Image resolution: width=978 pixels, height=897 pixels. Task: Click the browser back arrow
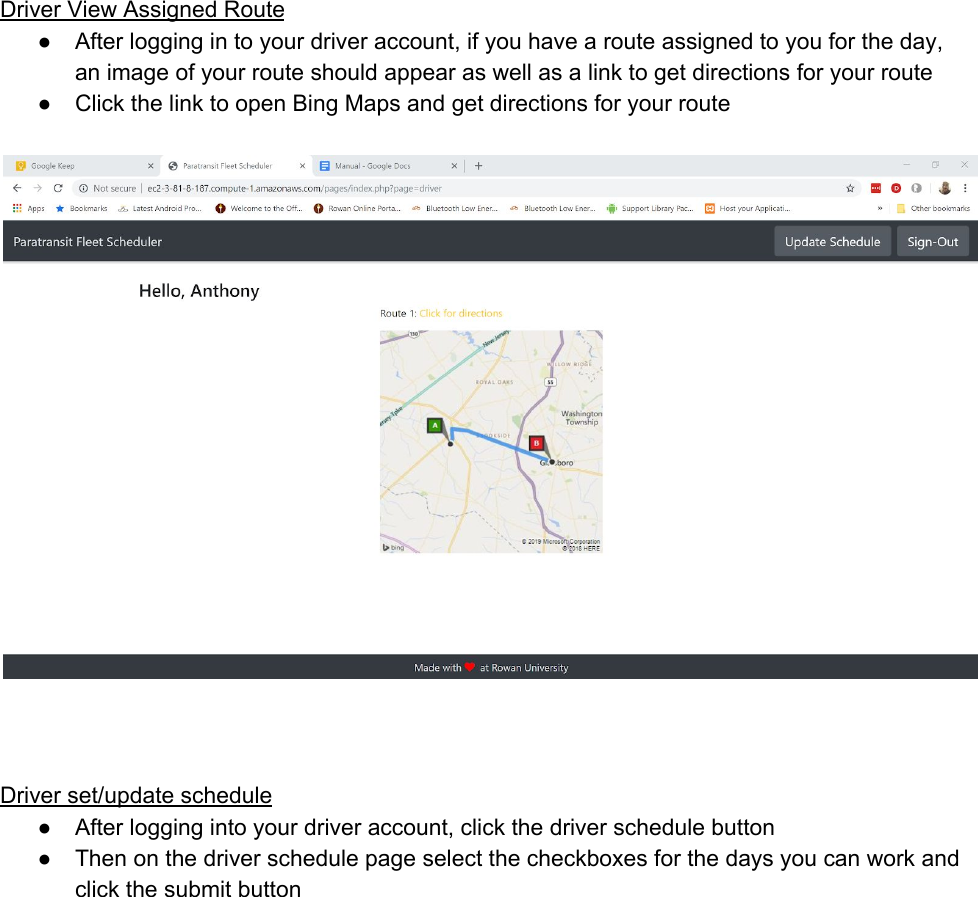[x=17, y=188]
